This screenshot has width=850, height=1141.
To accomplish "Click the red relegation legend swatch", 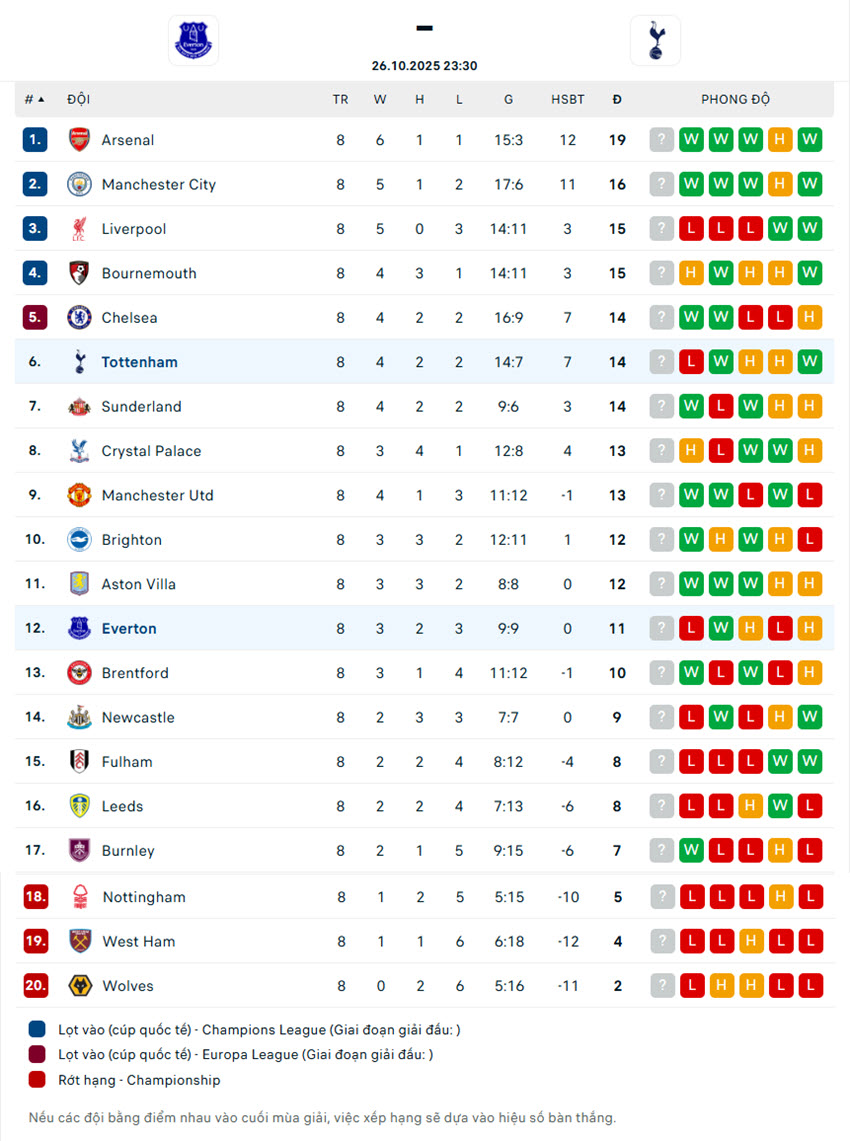I will click(x=37, y=1080).
